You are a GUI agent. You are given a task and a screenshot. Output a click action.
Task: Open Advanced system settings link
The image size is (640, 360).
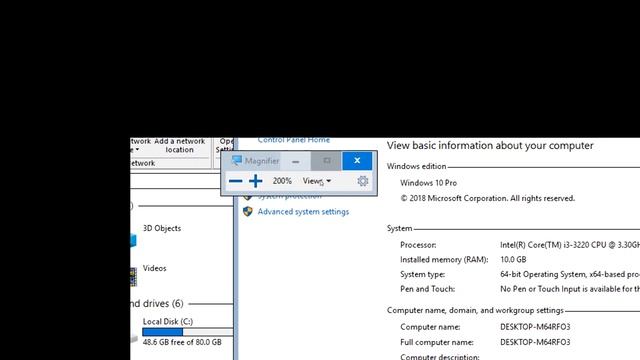[303, 212]
